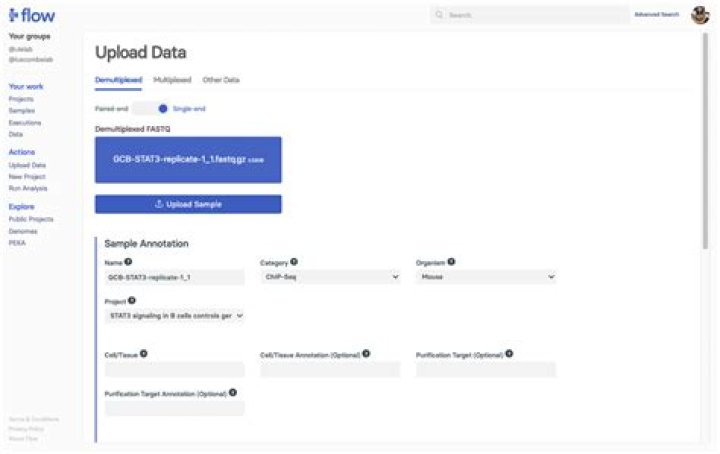
Task: Switch to the Multiplexed tab
Action: (172, 79)
